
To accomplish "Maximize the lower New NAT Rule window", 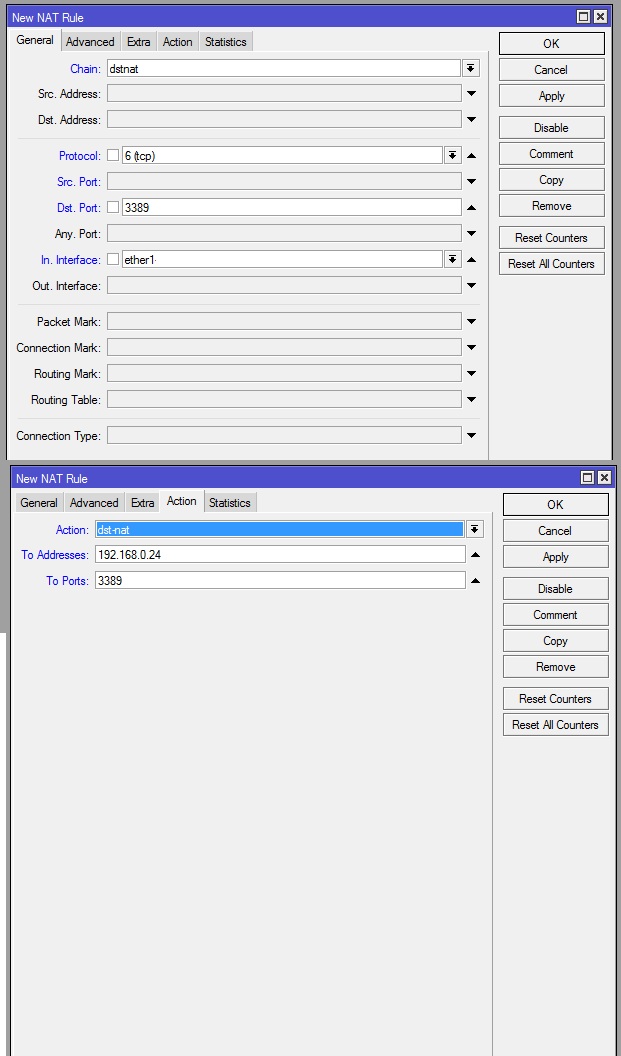I will [587, 477].
